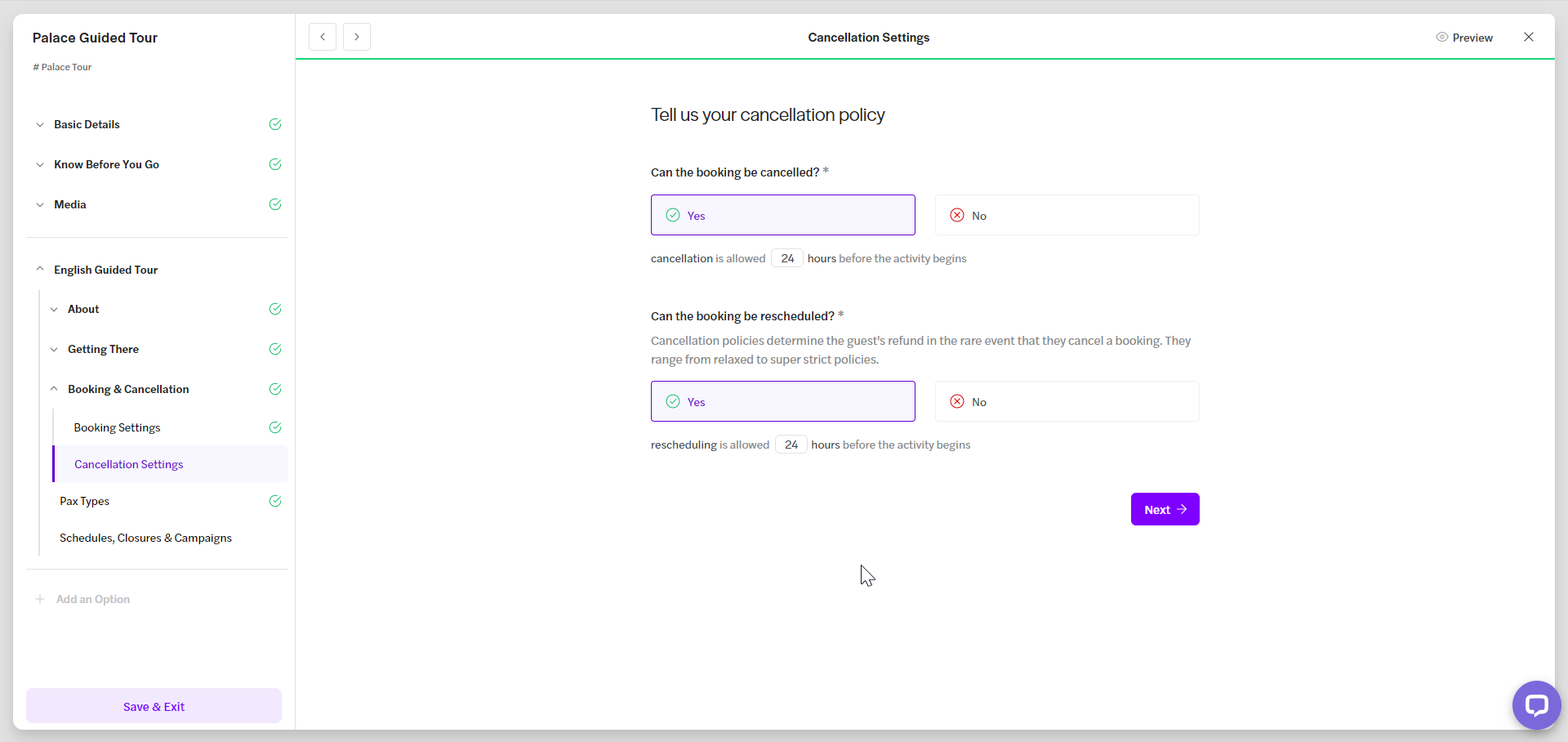Image resolution: width=1568 pixels, height=742 pixels.
Task: Open Schedules, Closures & Campaigns
Action: click(x=145, y=538)
